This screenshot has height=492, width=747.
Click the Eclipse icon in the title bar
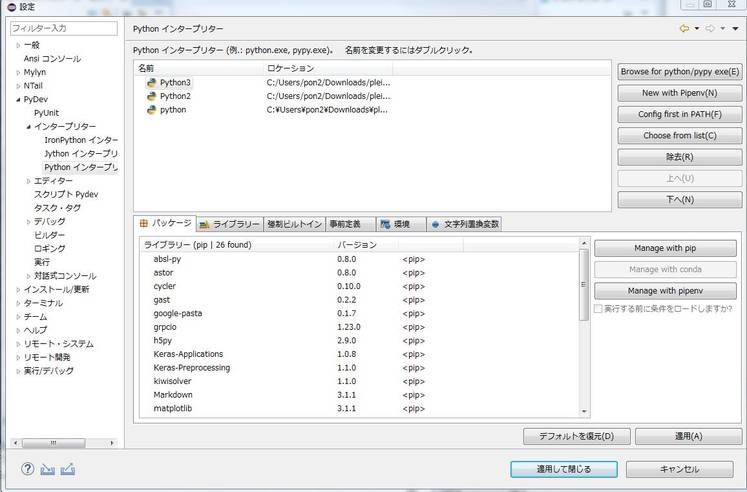12,7
